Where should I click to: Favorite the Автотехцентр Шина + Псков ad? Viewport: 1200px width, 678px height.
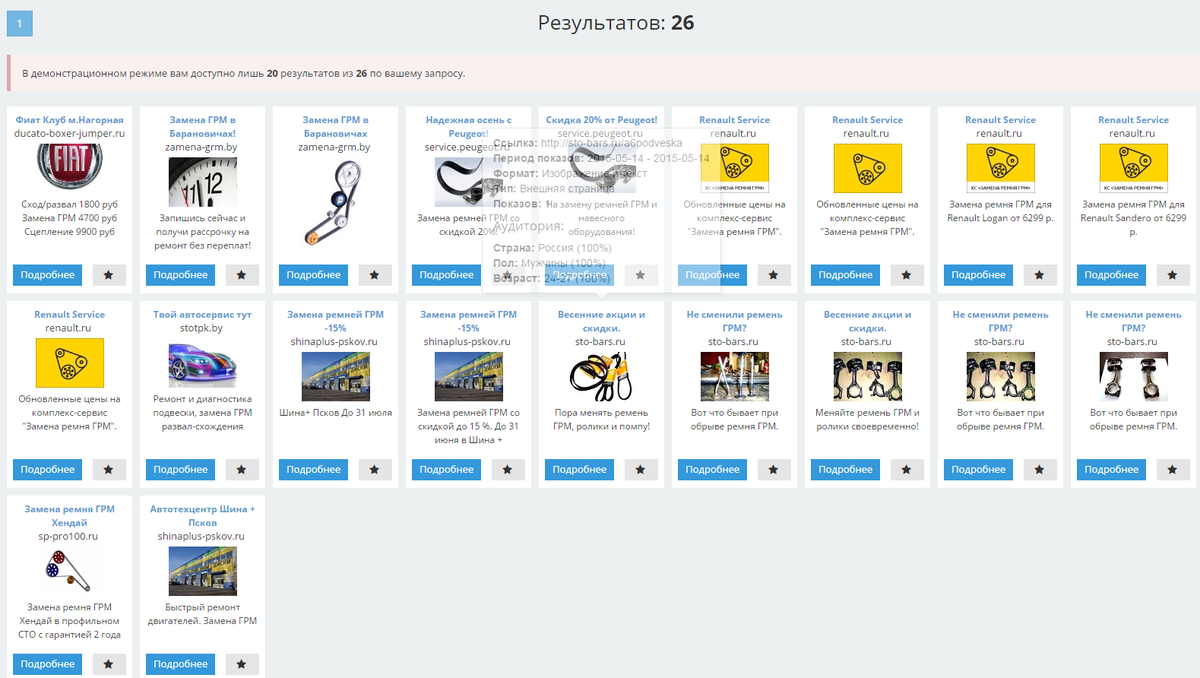coord(242,664)
